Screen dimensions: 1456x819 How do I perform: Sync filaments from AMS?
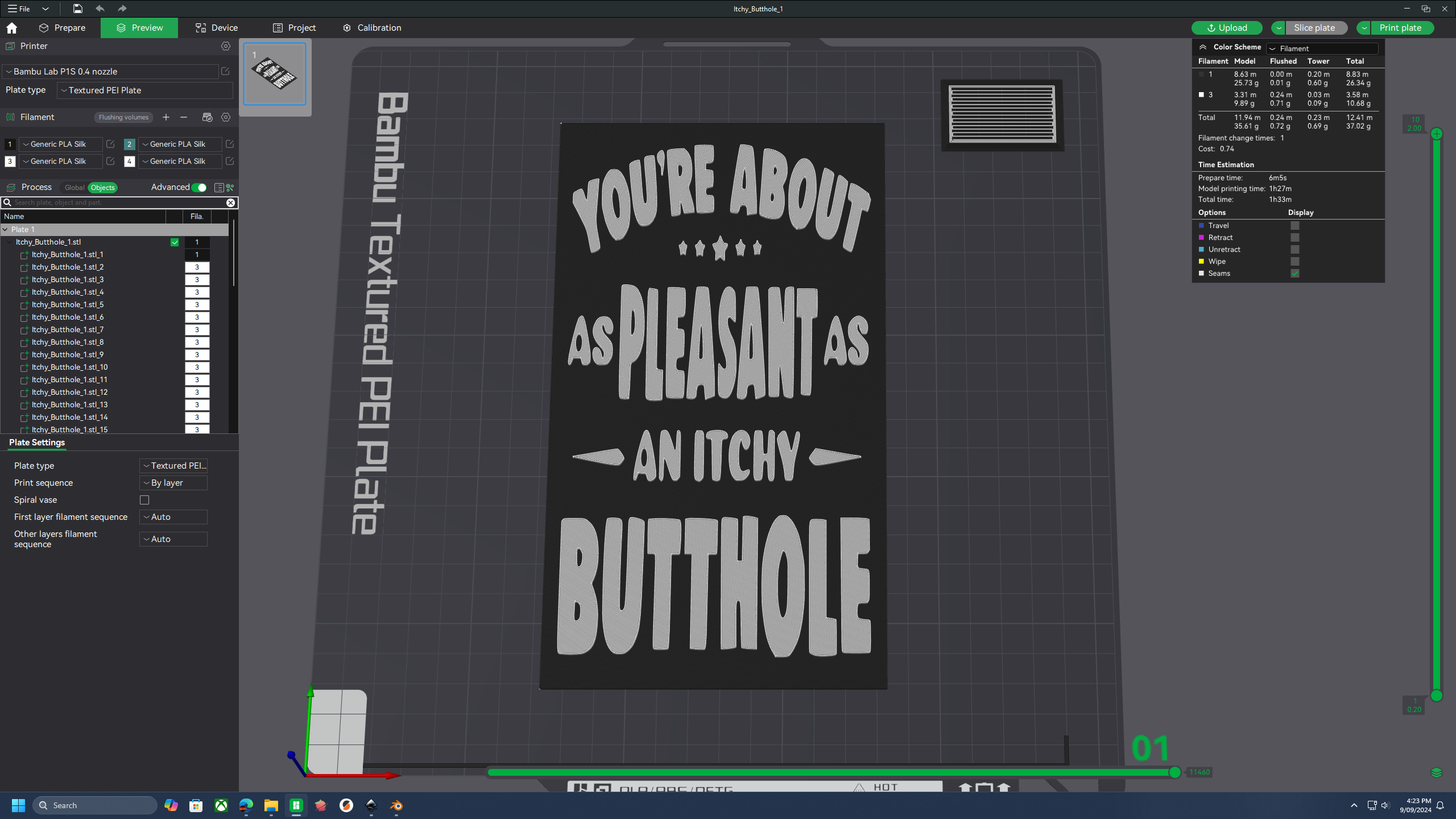(207, 117)
